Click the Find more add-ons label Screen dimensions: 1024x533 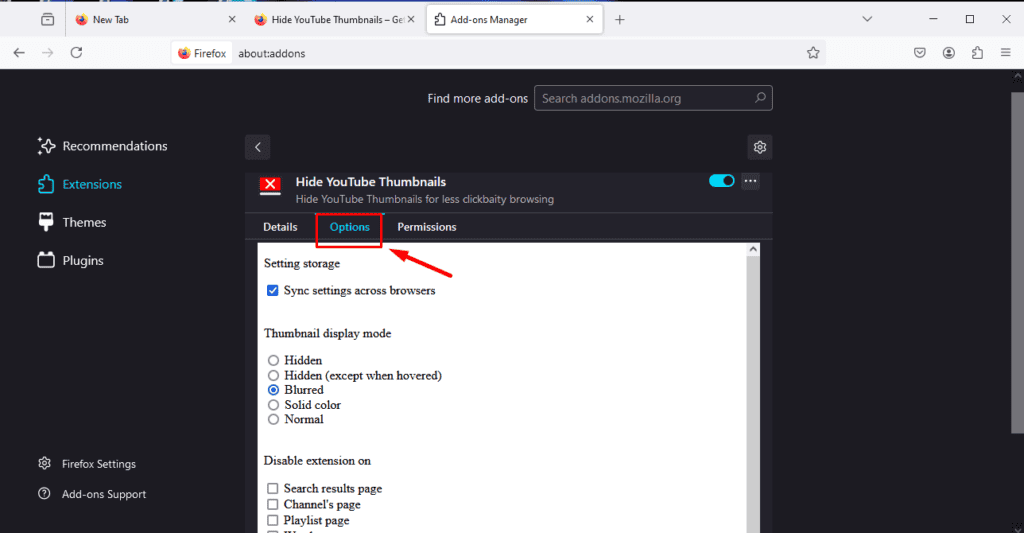477,99
